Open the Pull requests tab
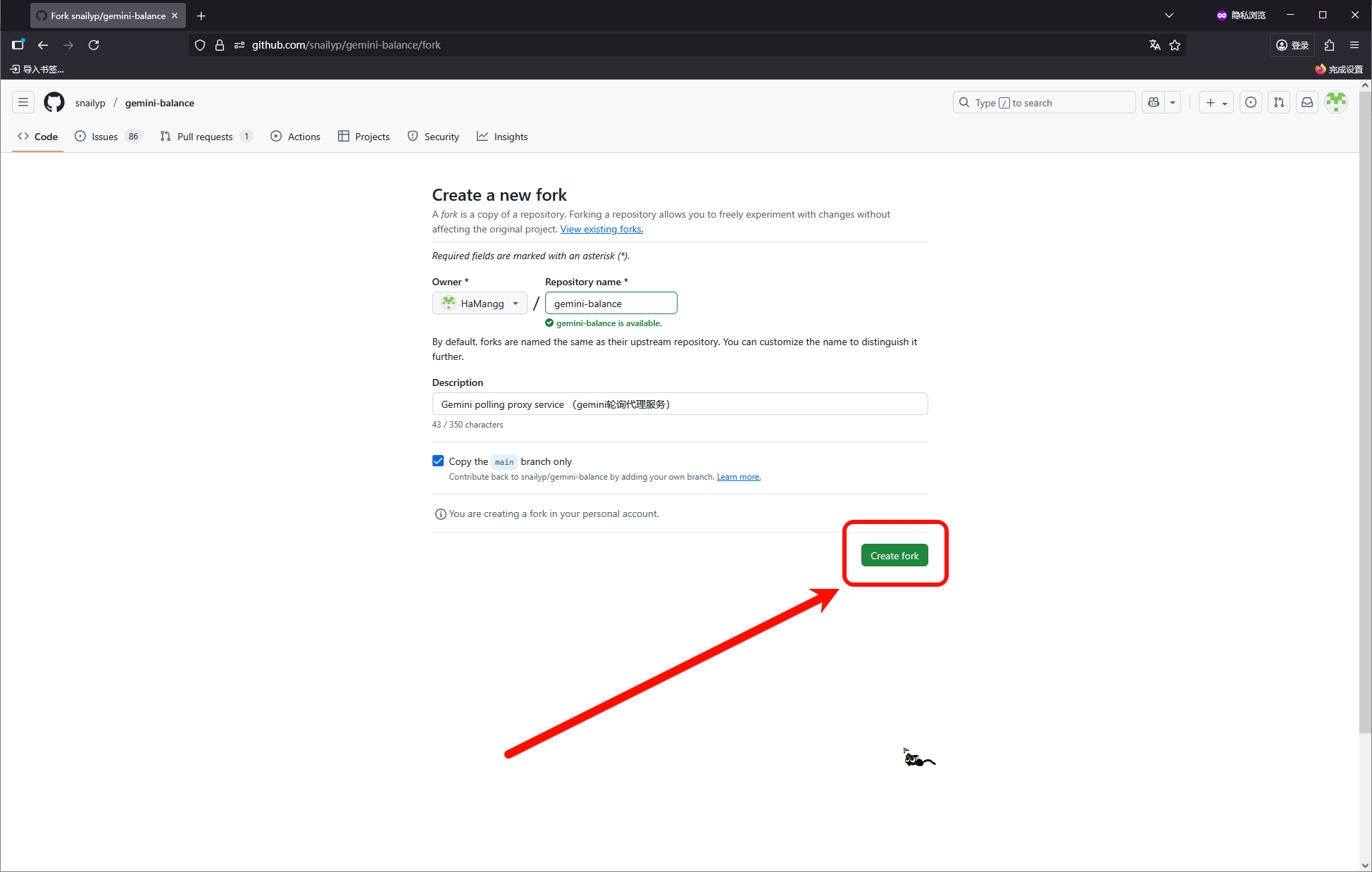This screenshot has height=872, width=1372. tap(205, 137)
